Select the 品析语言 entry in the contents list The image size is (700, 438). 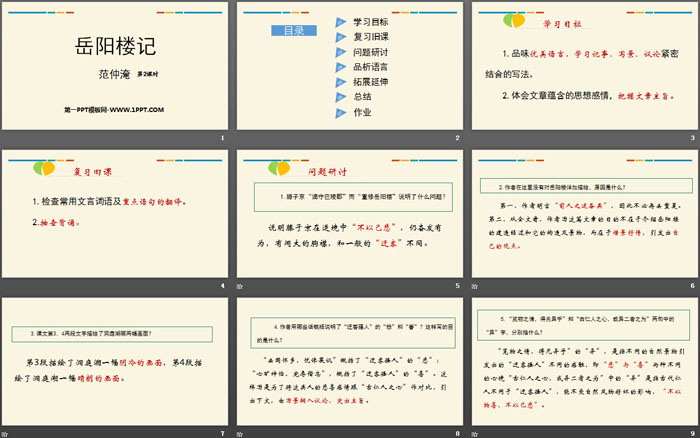(x=372, y=67)
